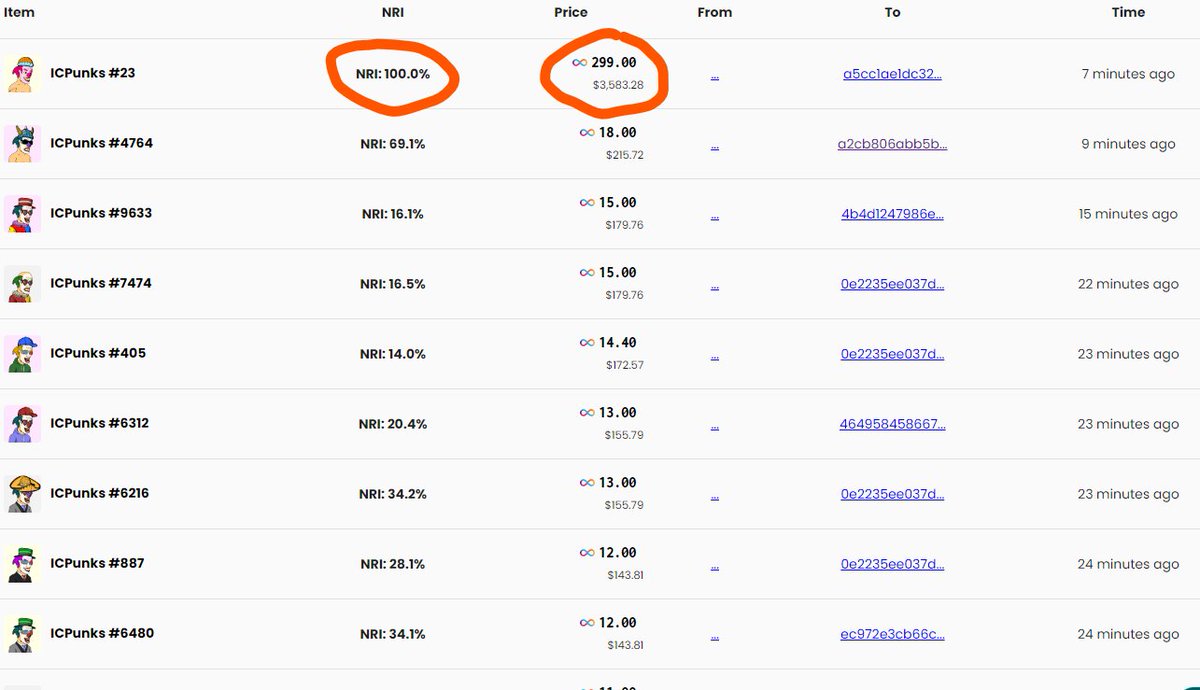Select the ICPunks #405 item name

point(98,353)
